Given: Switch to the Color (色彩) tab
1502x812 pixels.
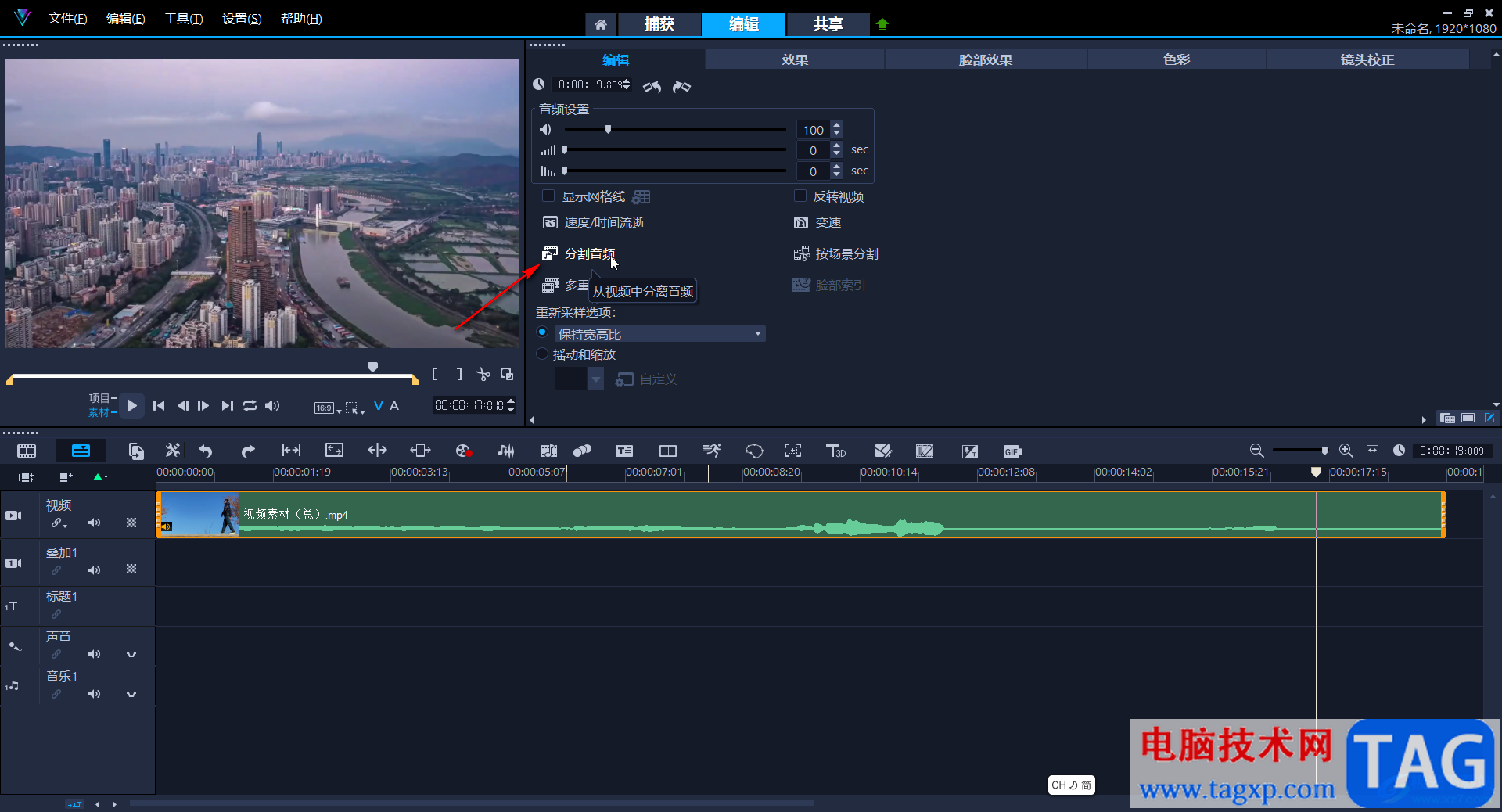Looking at the screenshot, I should (x=1176, y=59).
